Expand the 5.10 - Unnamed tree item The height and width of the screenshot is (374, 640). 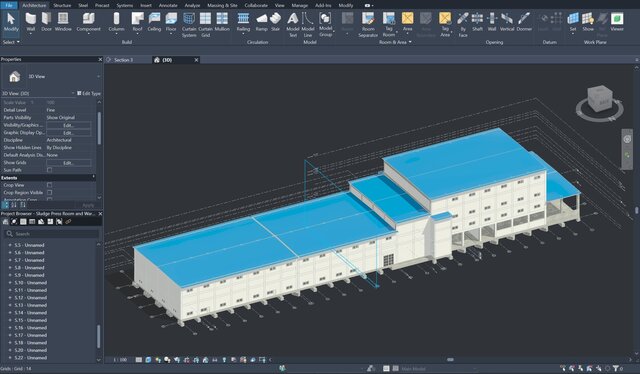pos(10,283)
